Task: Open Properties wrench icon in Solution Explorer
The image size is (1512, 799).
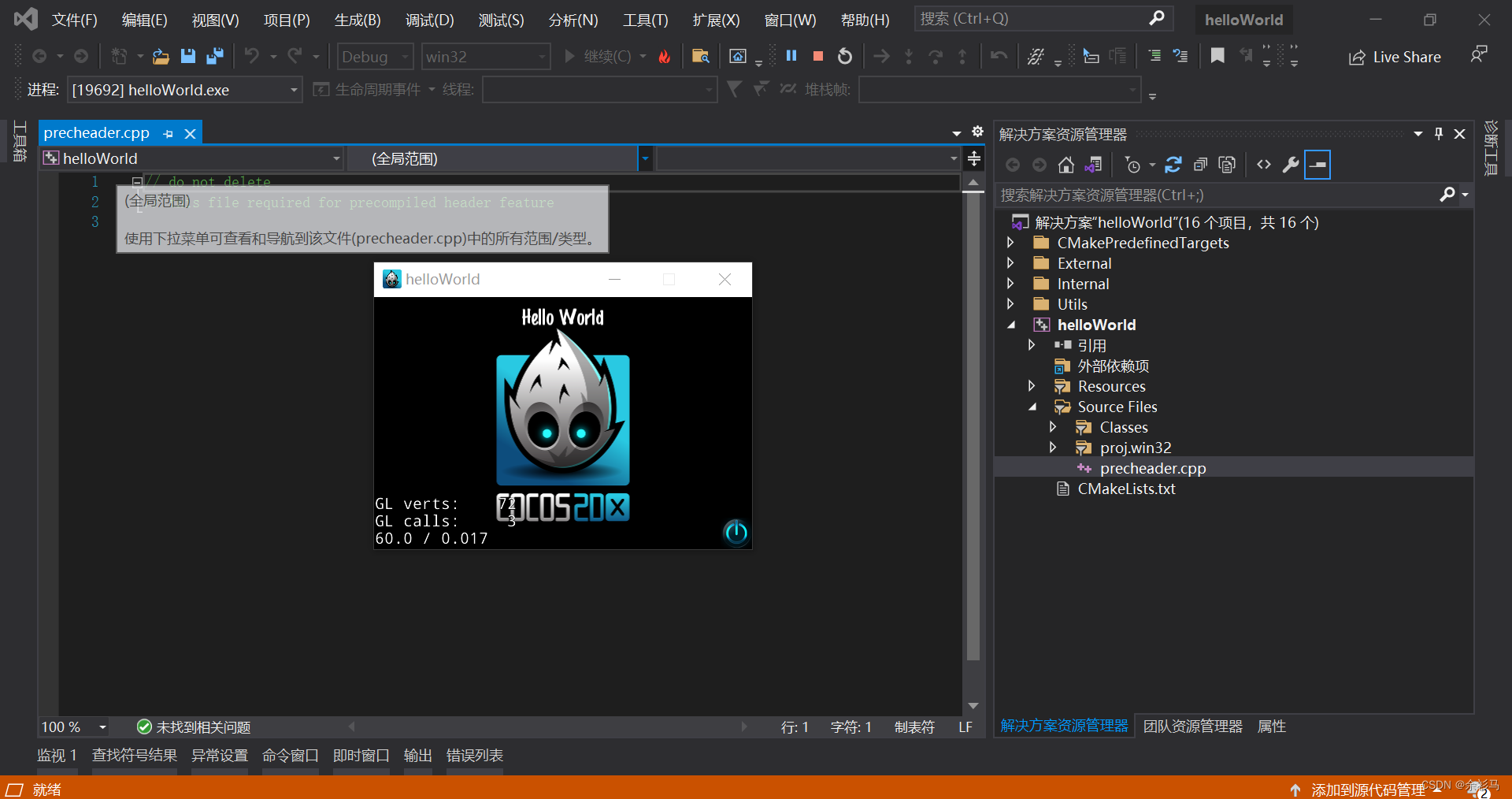Action: 1291,165
